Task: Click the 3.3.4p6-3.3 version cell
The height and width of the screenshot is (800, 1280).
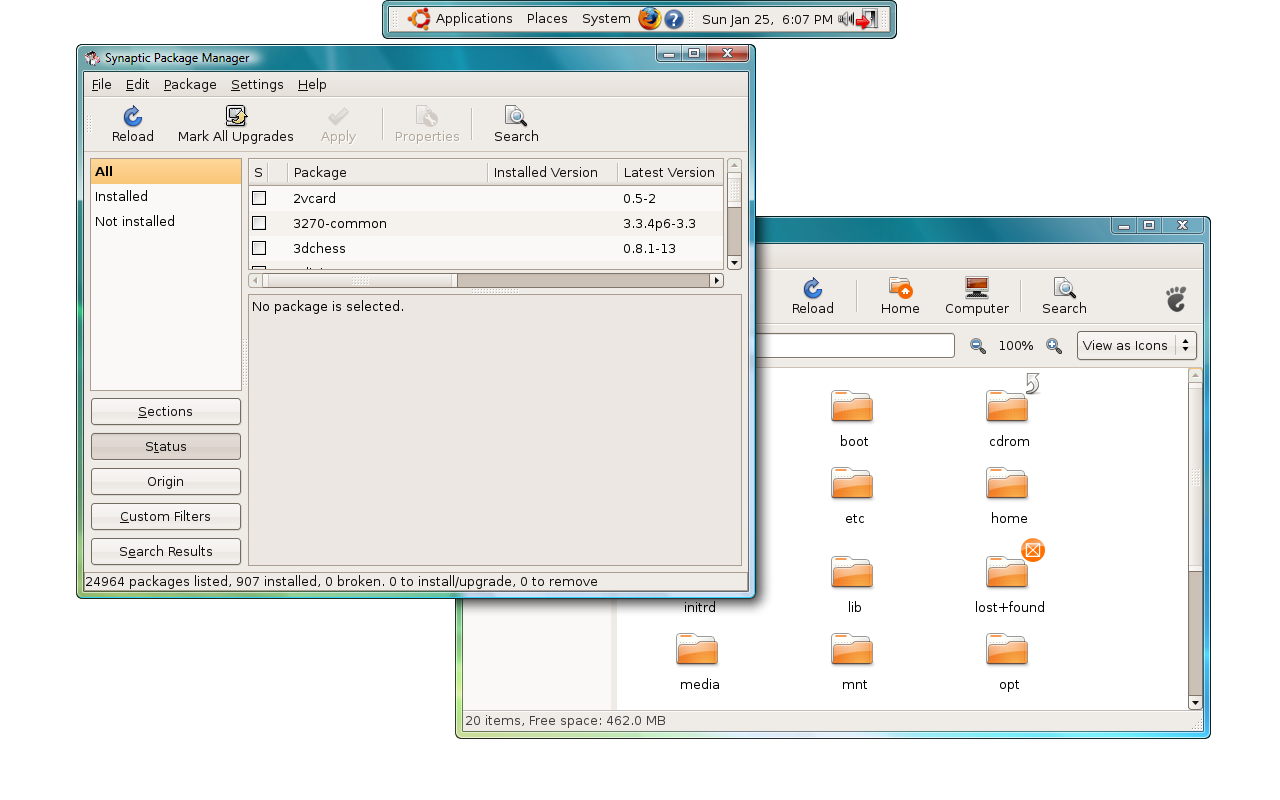Action: [659, 223]
